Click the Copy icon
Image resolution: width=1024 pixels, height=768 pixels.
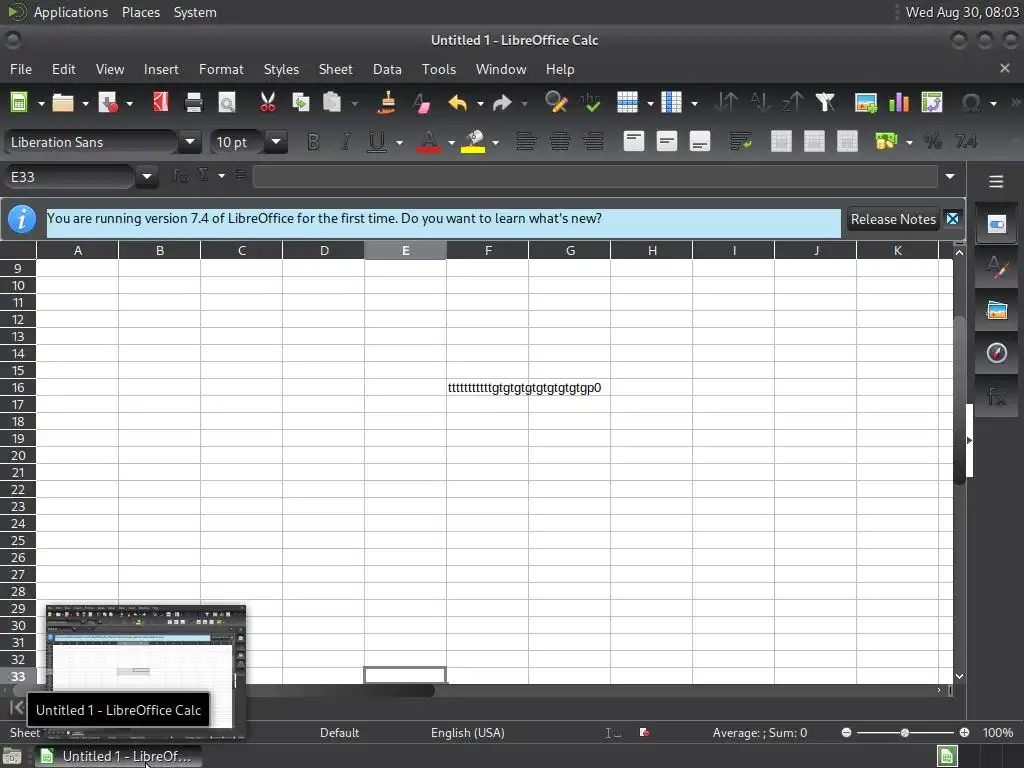[300, 103]
